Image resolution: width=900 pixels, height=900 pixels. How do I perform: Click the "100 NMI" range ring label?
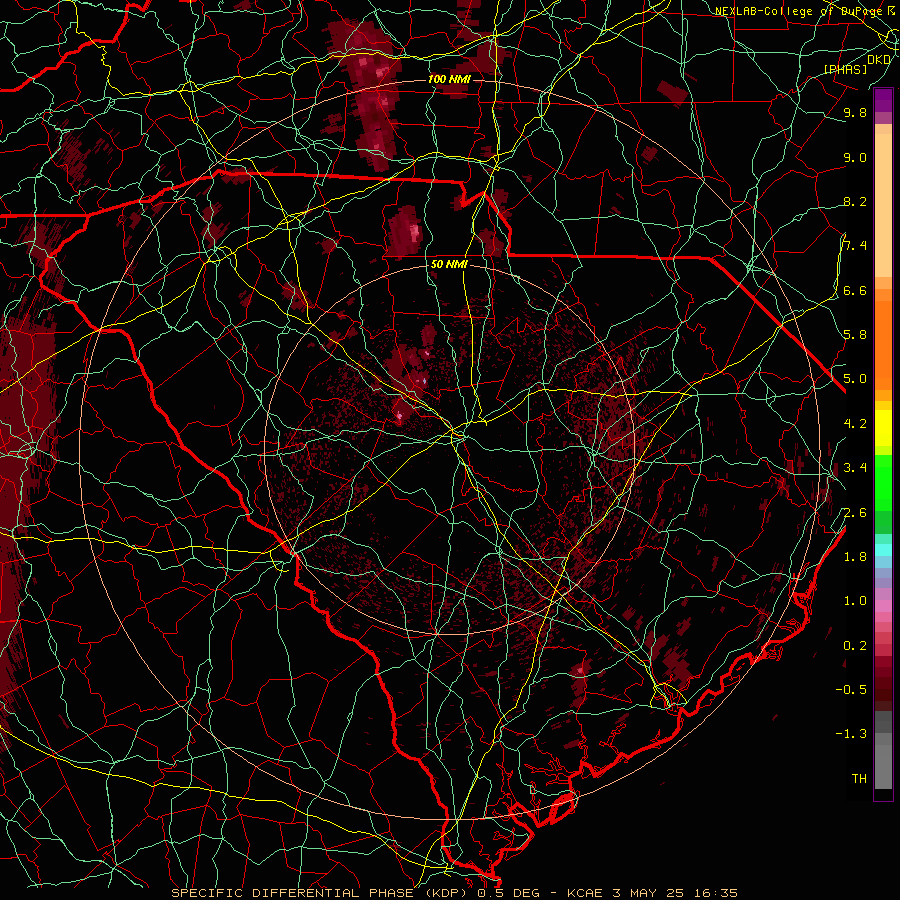449,79
